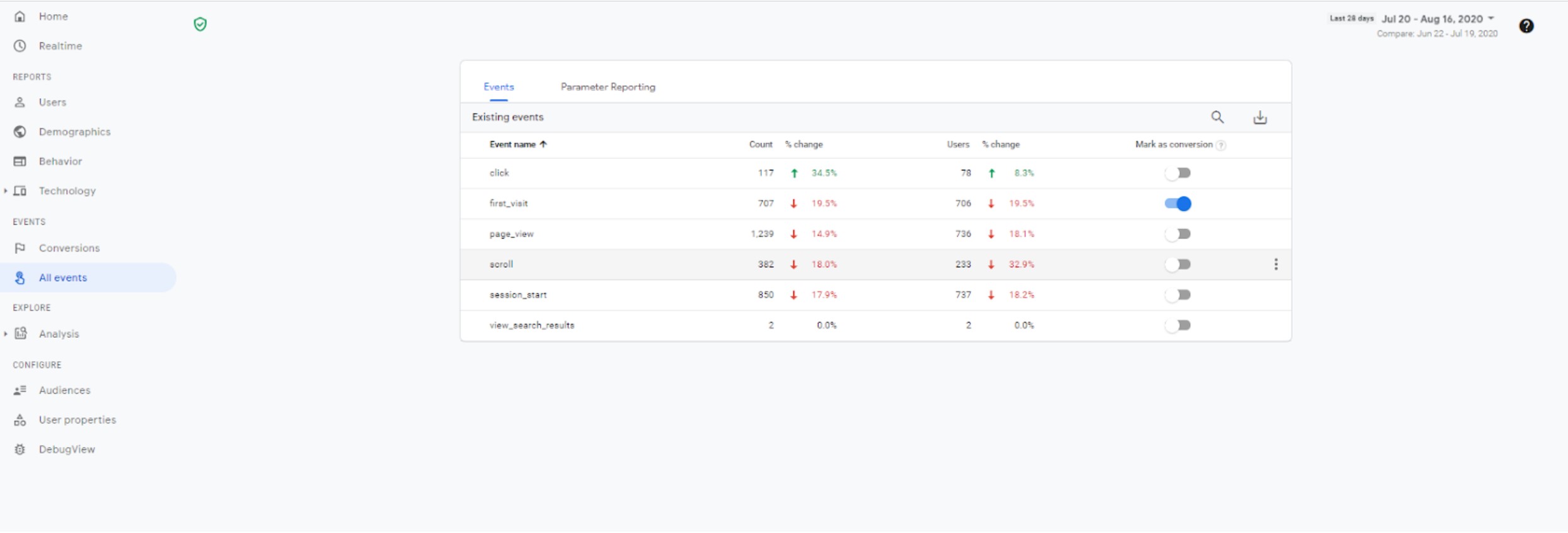Open the page_view event

(x=511, y=234)
